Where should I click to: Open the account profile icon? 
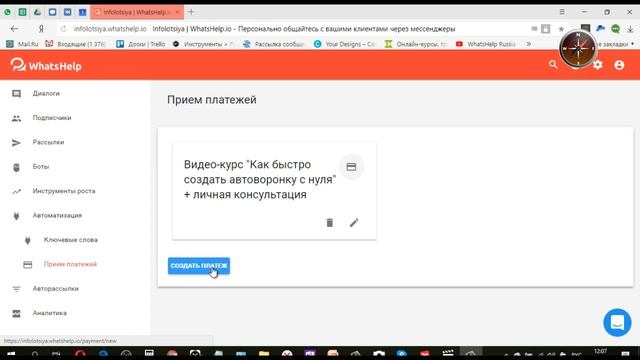point(619,64)
